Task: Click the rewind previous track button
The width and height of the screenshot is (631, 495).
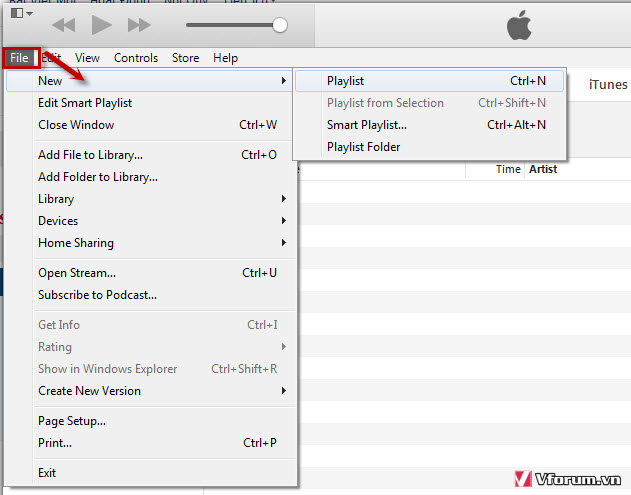Action: (x=64, y=25)
